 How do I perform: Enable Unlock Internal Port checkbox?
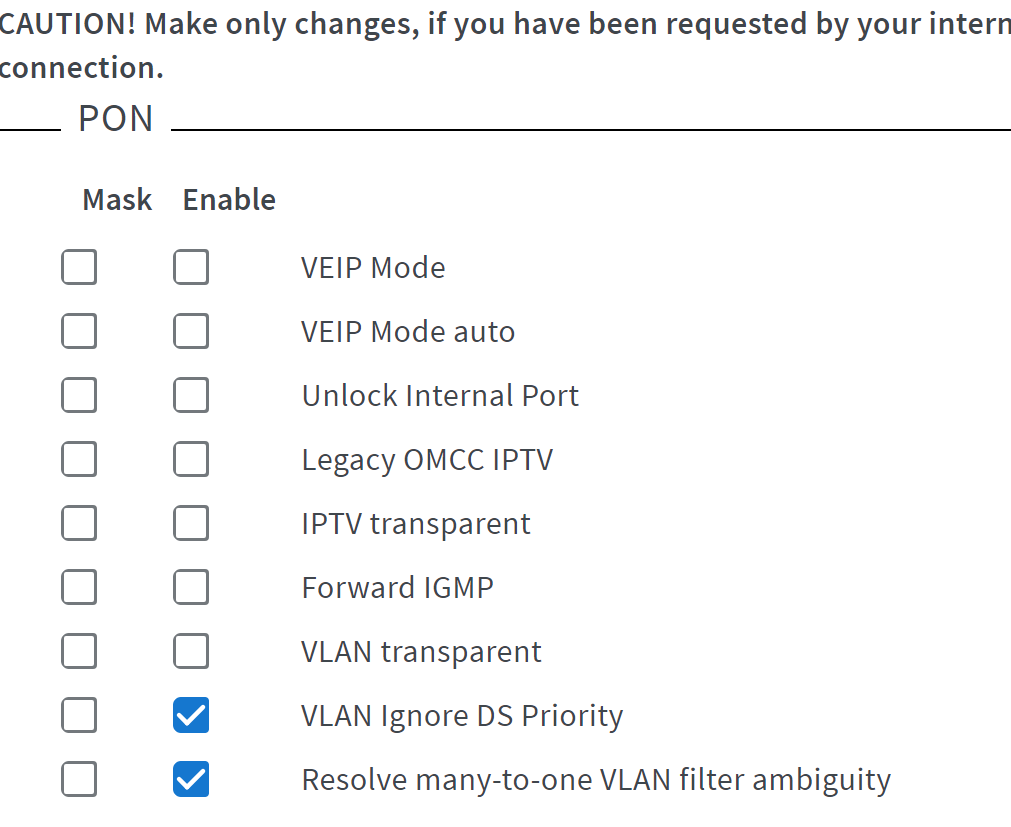[x=191, y=395]
